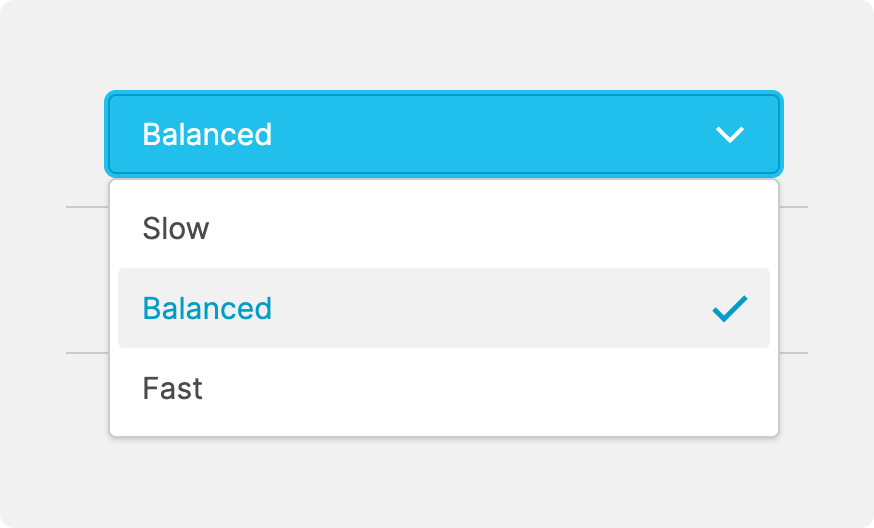
Task: Set speed to Fast in list
Action: (443, 388)
